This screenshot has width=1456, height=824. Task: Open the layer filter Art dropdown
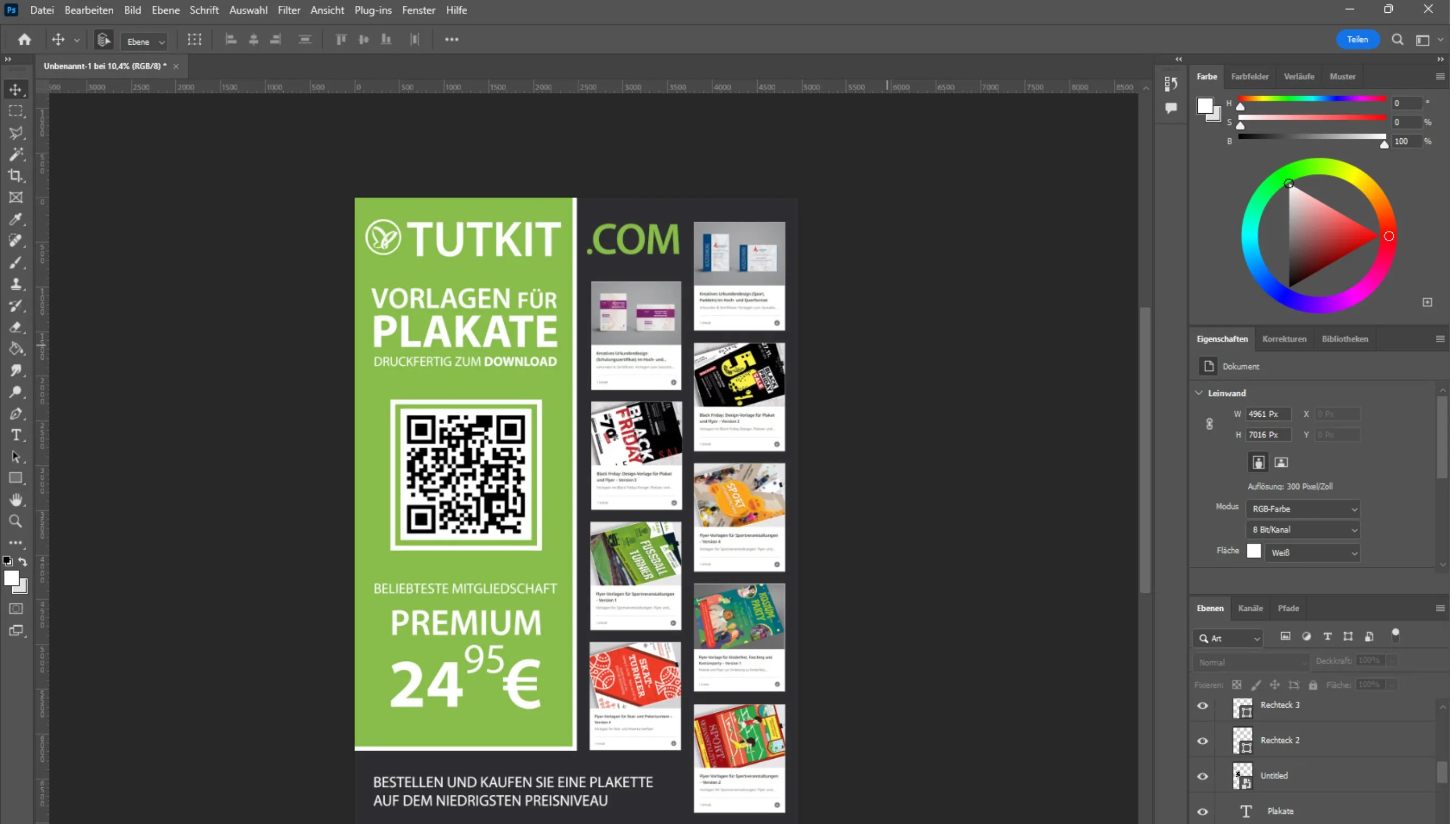point(1228,638)
